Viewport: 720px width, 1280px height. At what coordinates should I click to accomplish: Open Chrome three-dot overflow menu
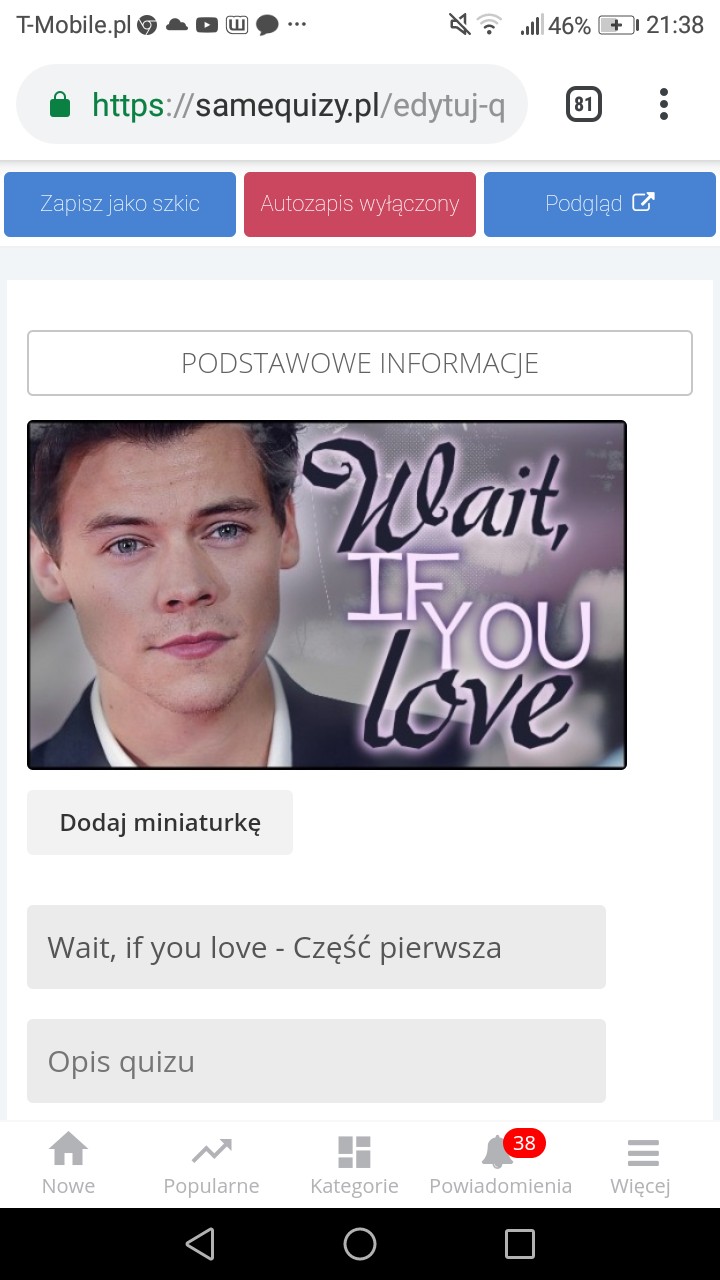click(x=664, y=104)
